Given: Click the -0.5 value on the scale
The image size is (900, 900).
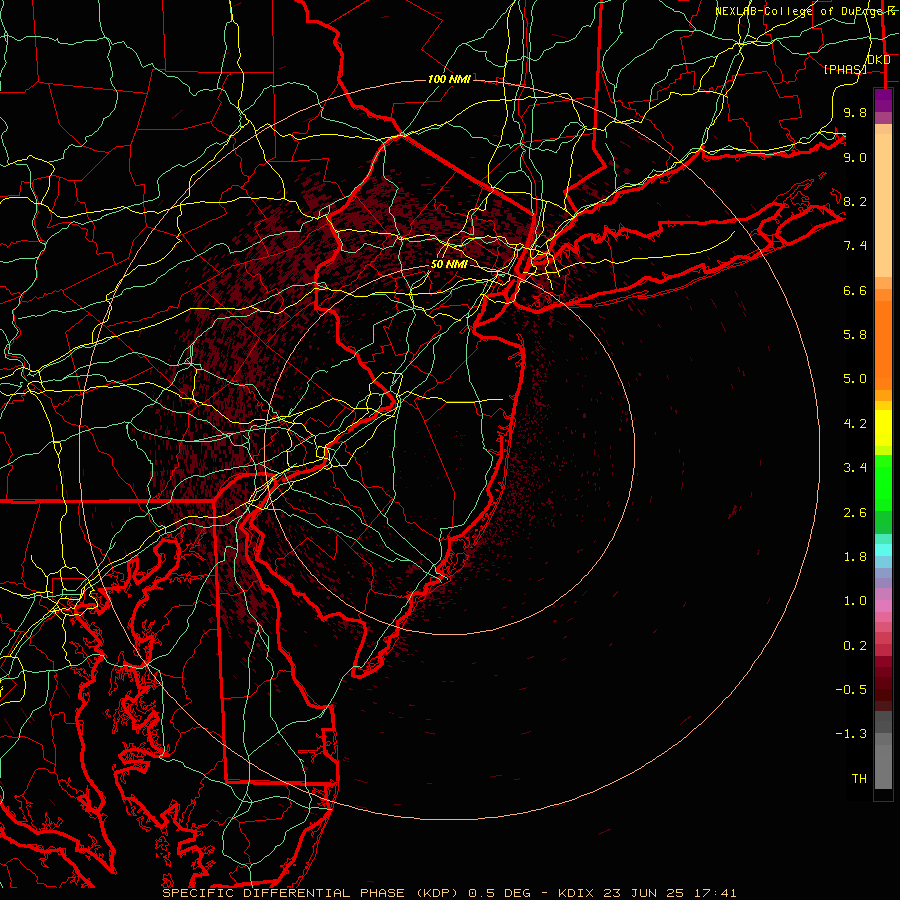Looking at the screenshot, I should (x=851, y=690).
